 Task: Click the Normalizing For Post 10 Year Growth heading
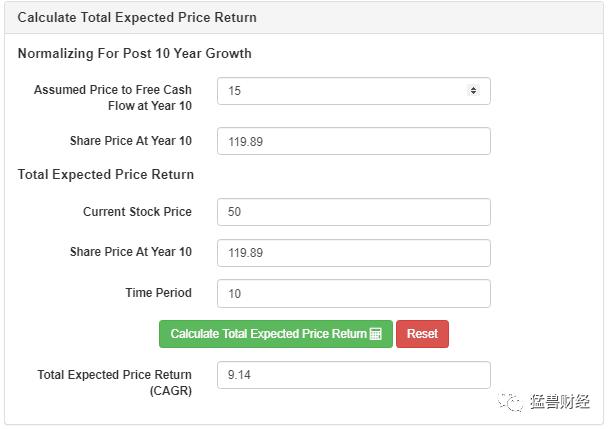click(x=134, y=53)
